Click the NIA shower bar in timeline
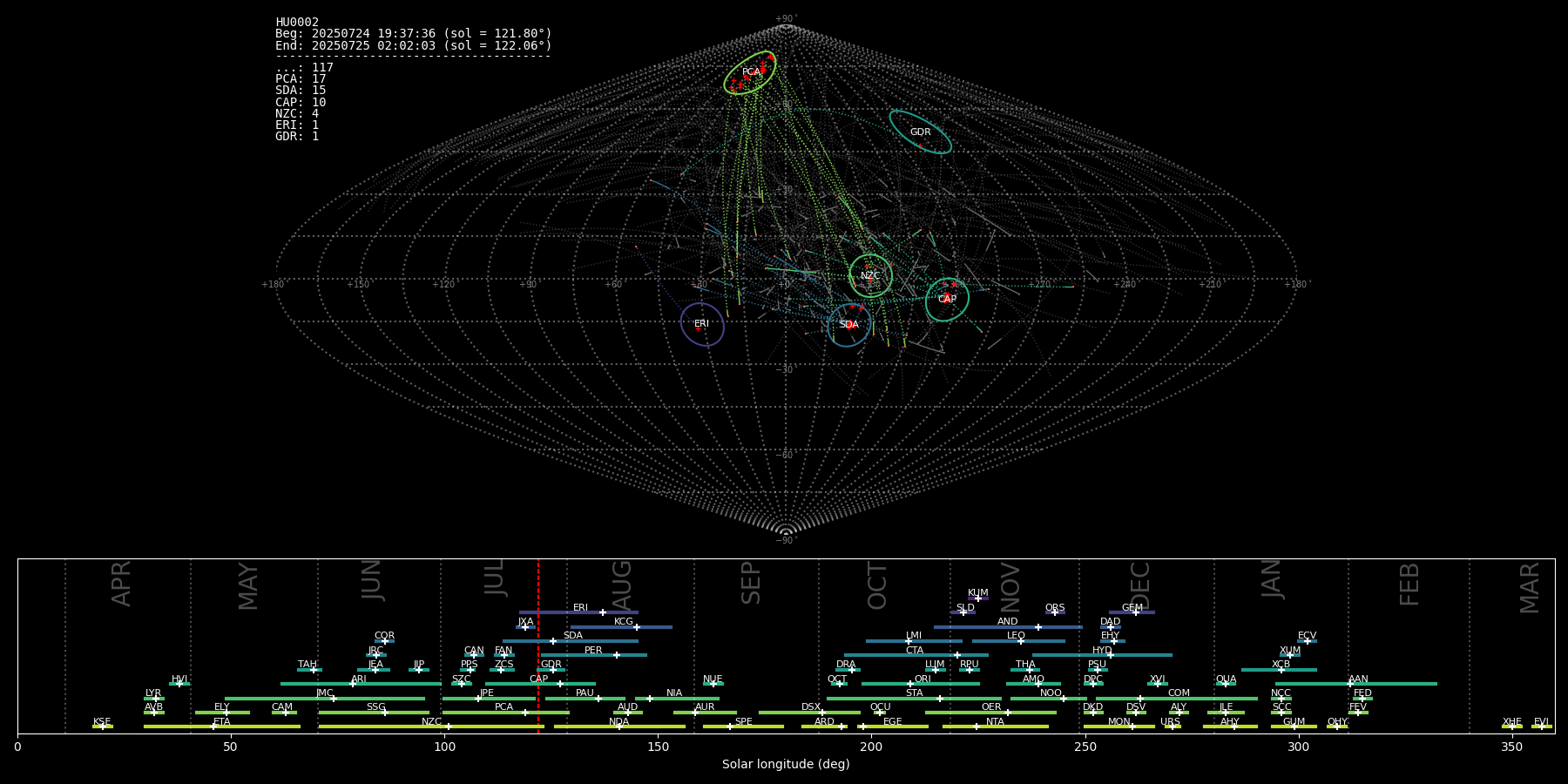 tap(677, 699)
